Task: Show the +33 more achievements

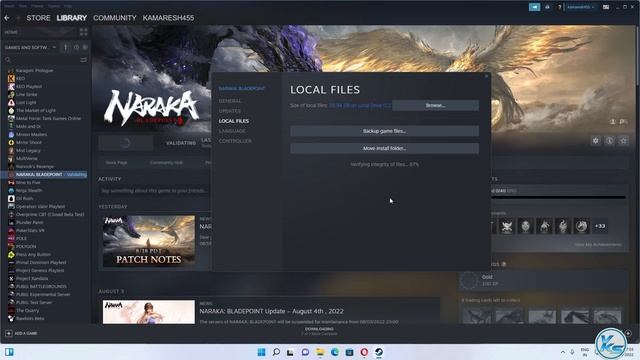Action: (600, 226)
